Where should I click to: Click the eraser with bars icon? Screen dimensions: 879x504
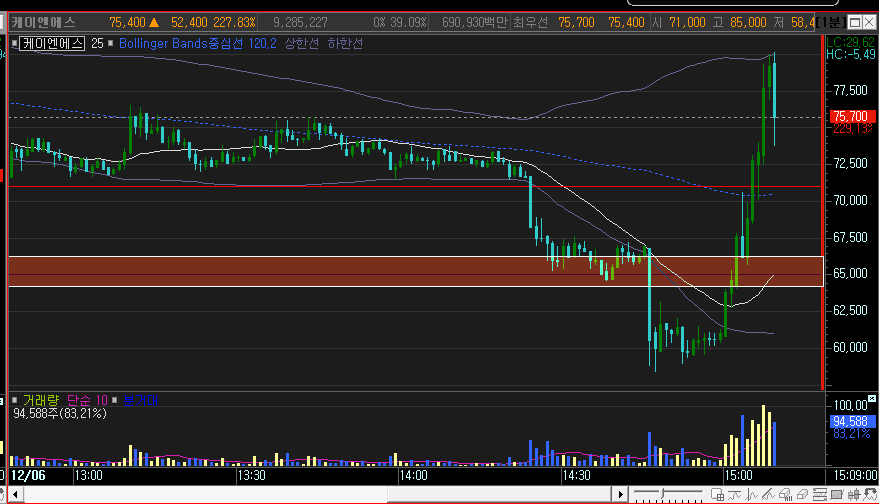click(x=785, y=494)
